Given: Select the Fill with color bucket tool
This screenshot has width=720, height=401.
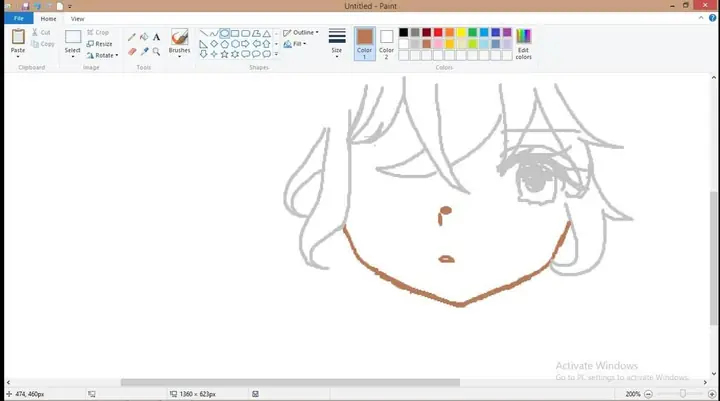Looking at the screenshot, I should (x=144, y=37).
